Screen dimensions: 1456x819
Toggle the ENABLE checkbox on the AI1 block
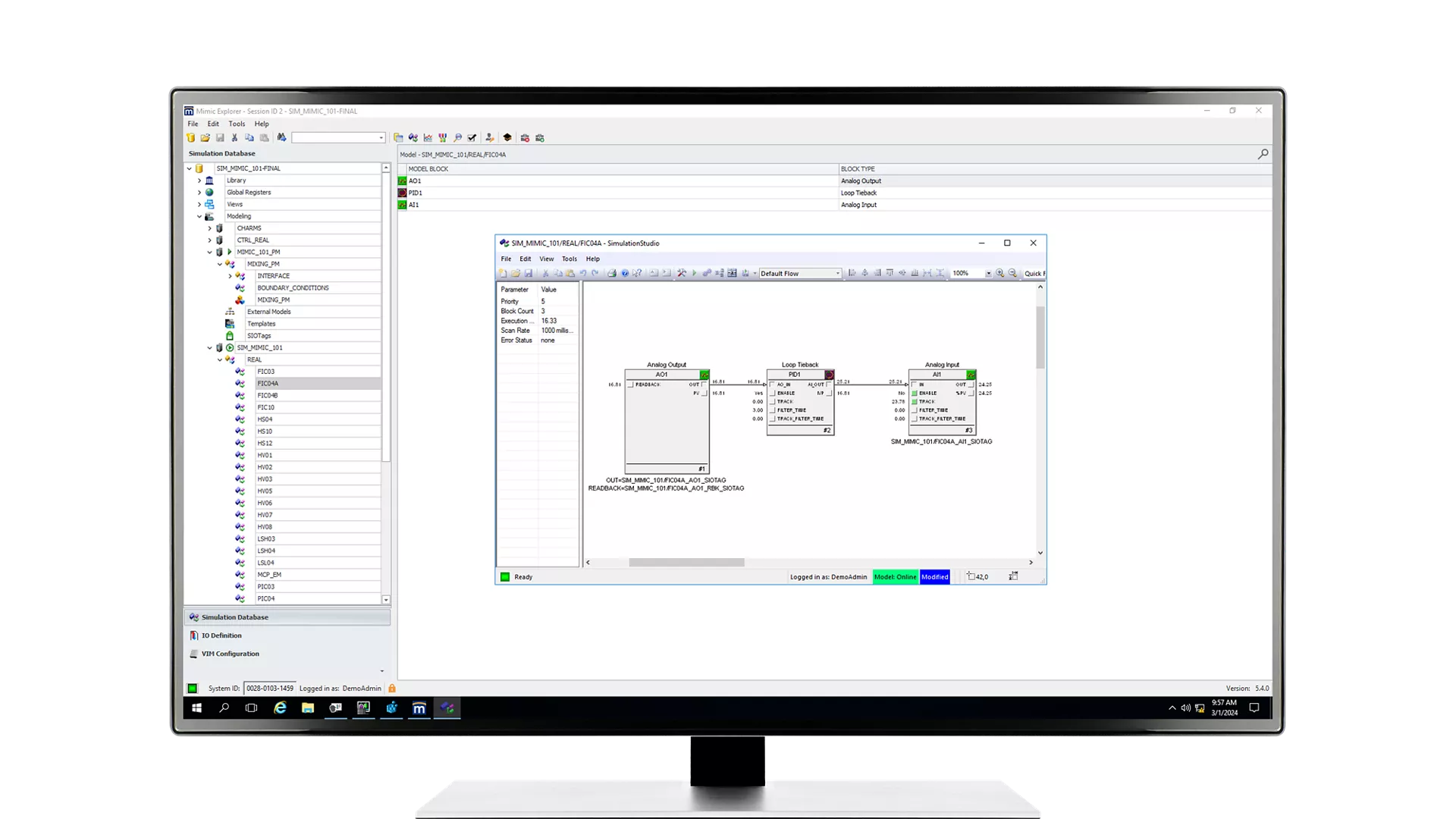(914, 393)
